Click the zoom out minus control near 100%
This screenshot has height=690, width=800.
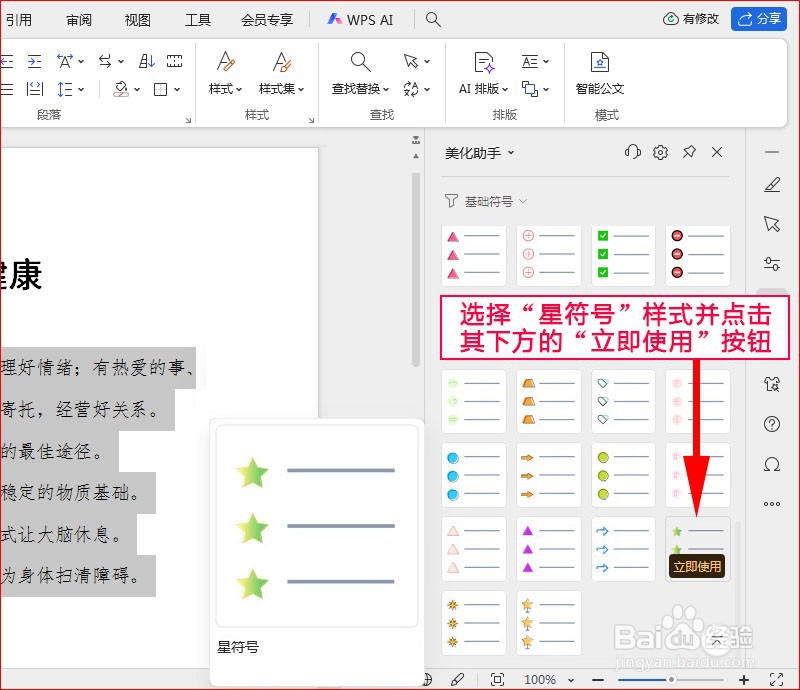[x=600, y=678]
